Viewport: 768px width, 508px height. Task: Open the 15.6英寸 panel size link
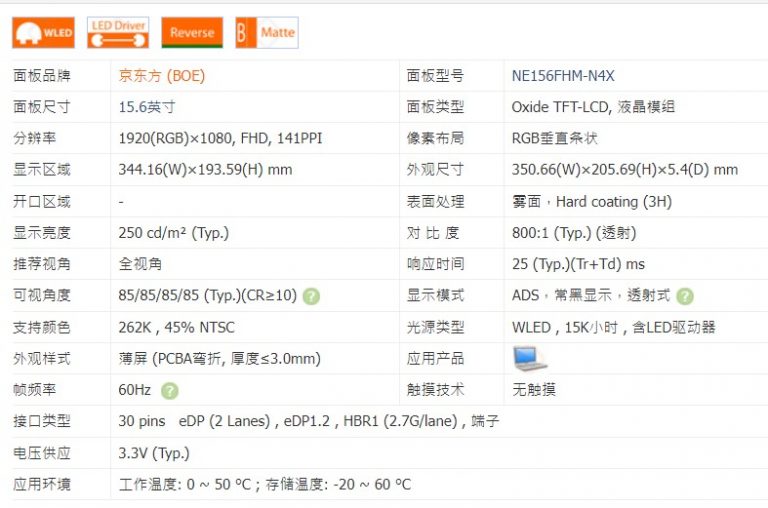(146, 107)
